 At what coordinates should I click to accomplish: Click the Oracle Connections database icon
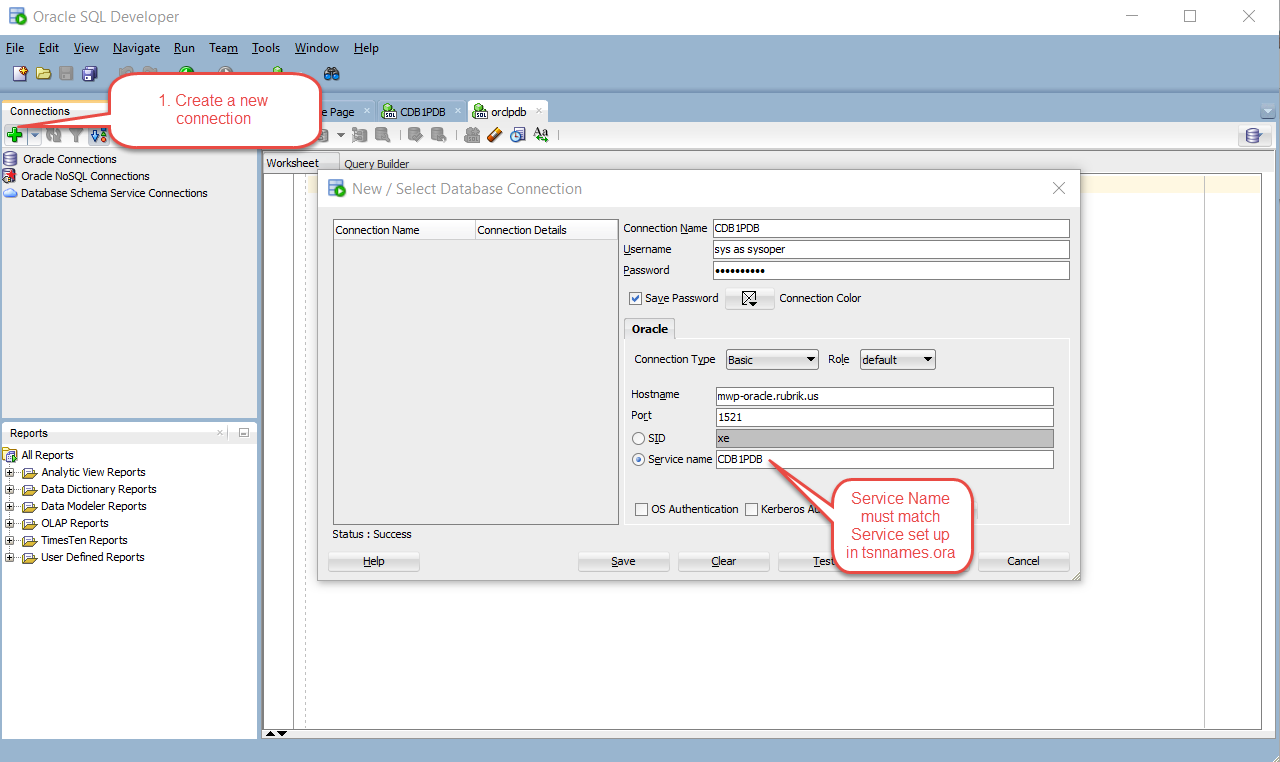point(10,159)
